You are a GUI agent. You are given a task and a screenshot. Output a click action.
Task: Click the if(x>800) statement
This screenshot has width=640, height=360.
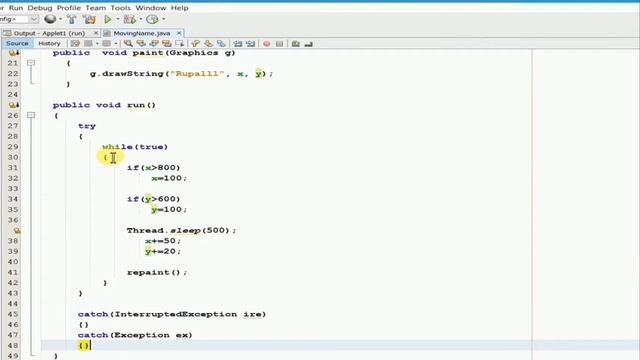click(x=153, y=168)
